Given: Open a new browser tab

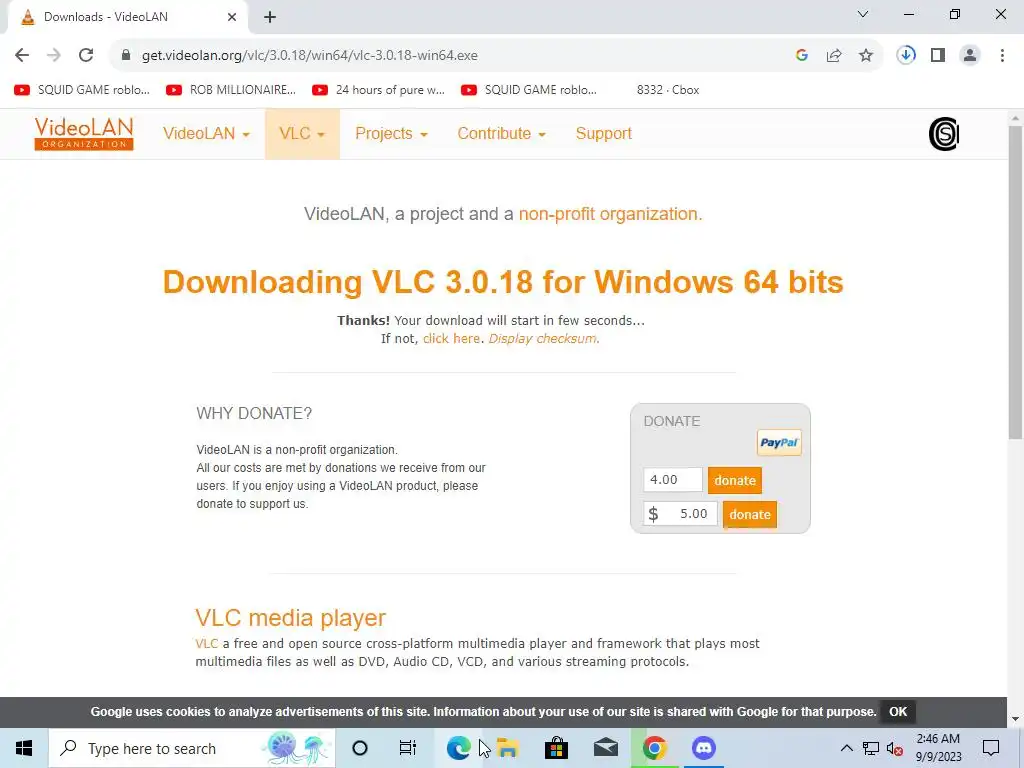Looking at the screenshot, I should pyautogui.click(x=270, y=17).
